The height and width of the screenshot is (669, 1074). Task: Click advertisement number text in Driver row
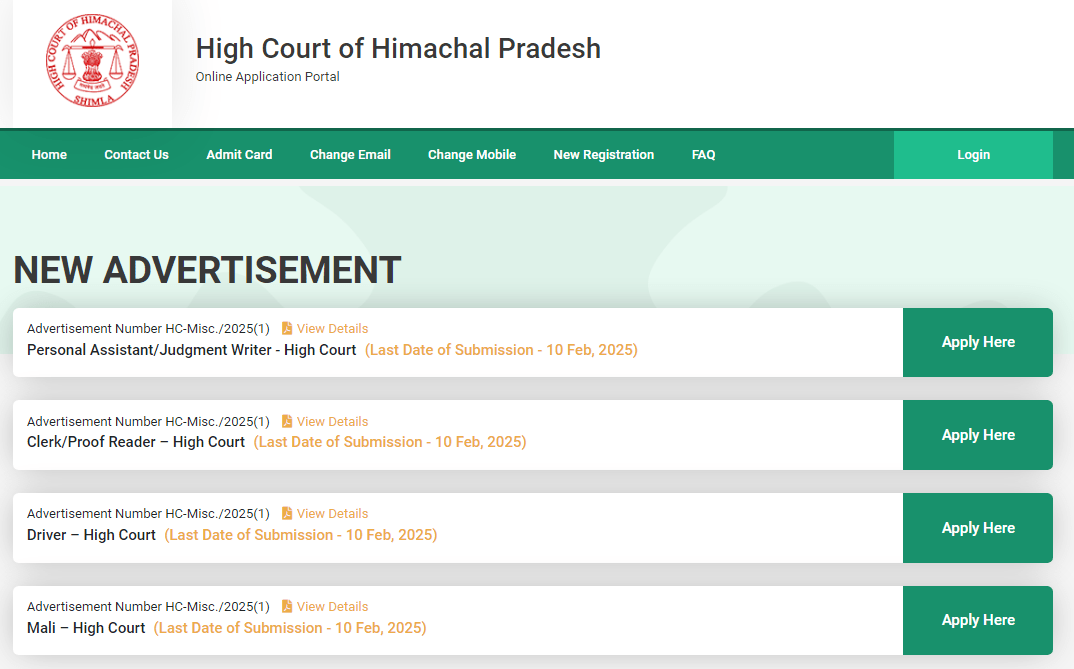(148, 514)
